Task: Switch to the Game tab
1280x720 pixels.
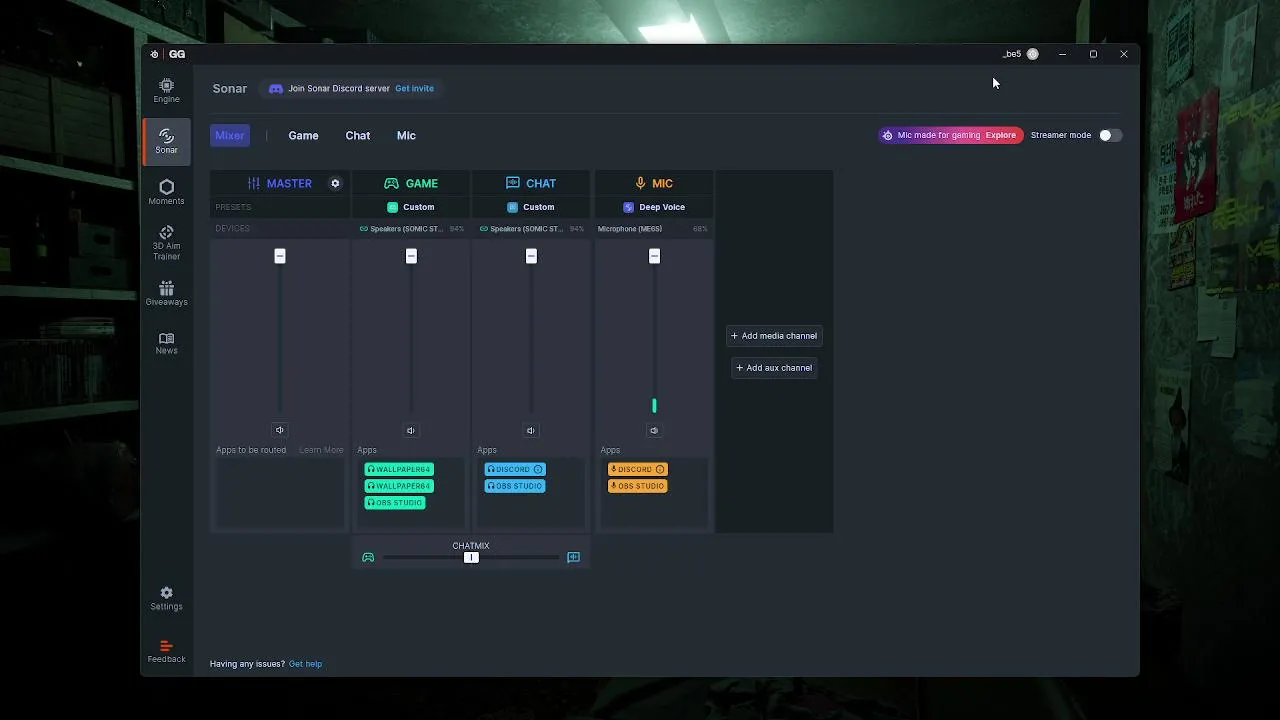Action: point(303,135)
